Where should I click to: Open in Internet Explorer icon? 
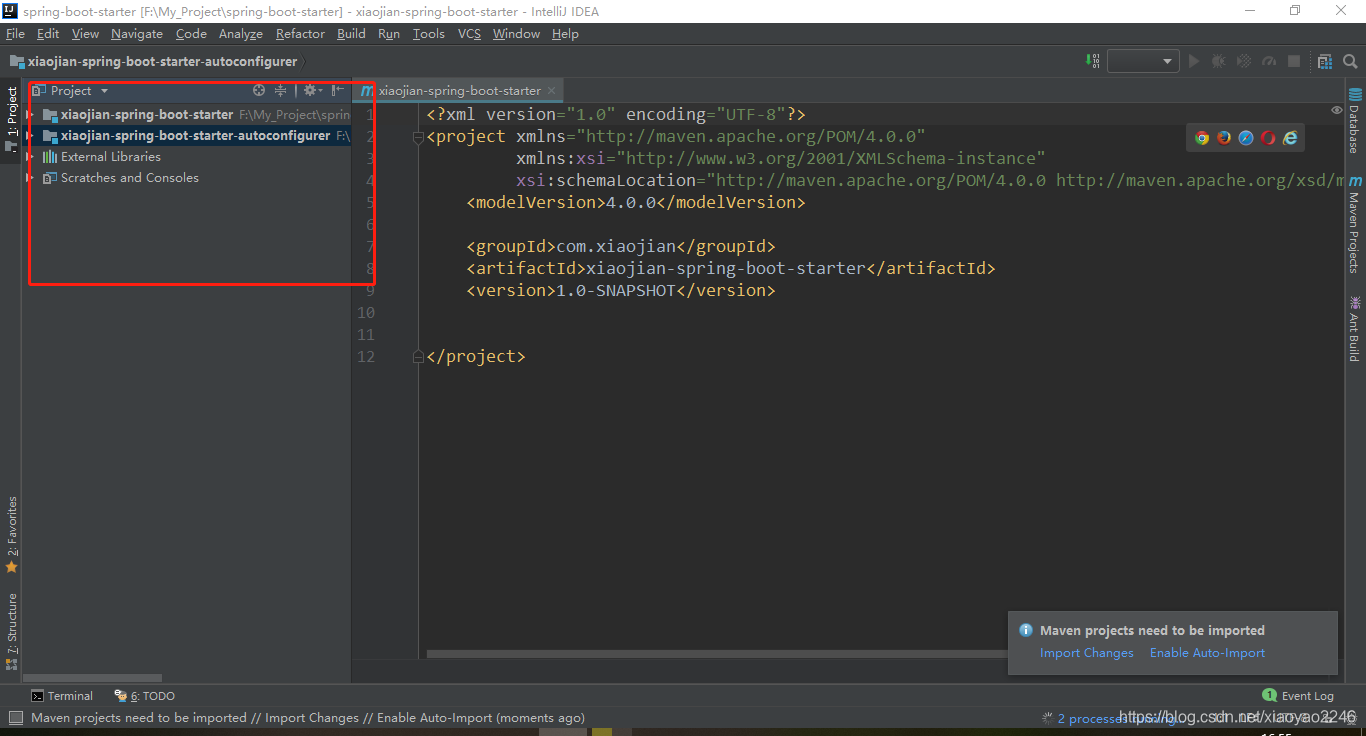coord(1290,138)
